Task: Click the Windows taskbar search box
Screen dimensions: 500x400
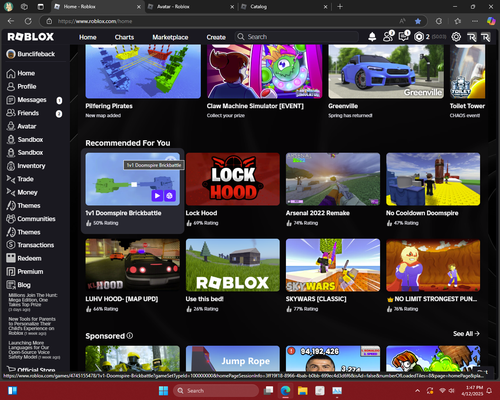Action: coord(216,391)
